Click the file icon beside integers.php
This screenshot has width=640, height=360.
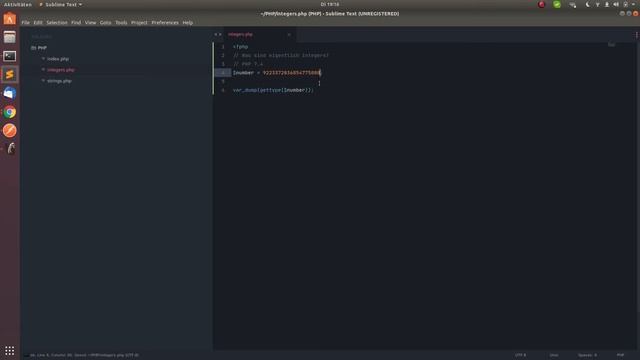pyautogui.click(x=43, y=70)
